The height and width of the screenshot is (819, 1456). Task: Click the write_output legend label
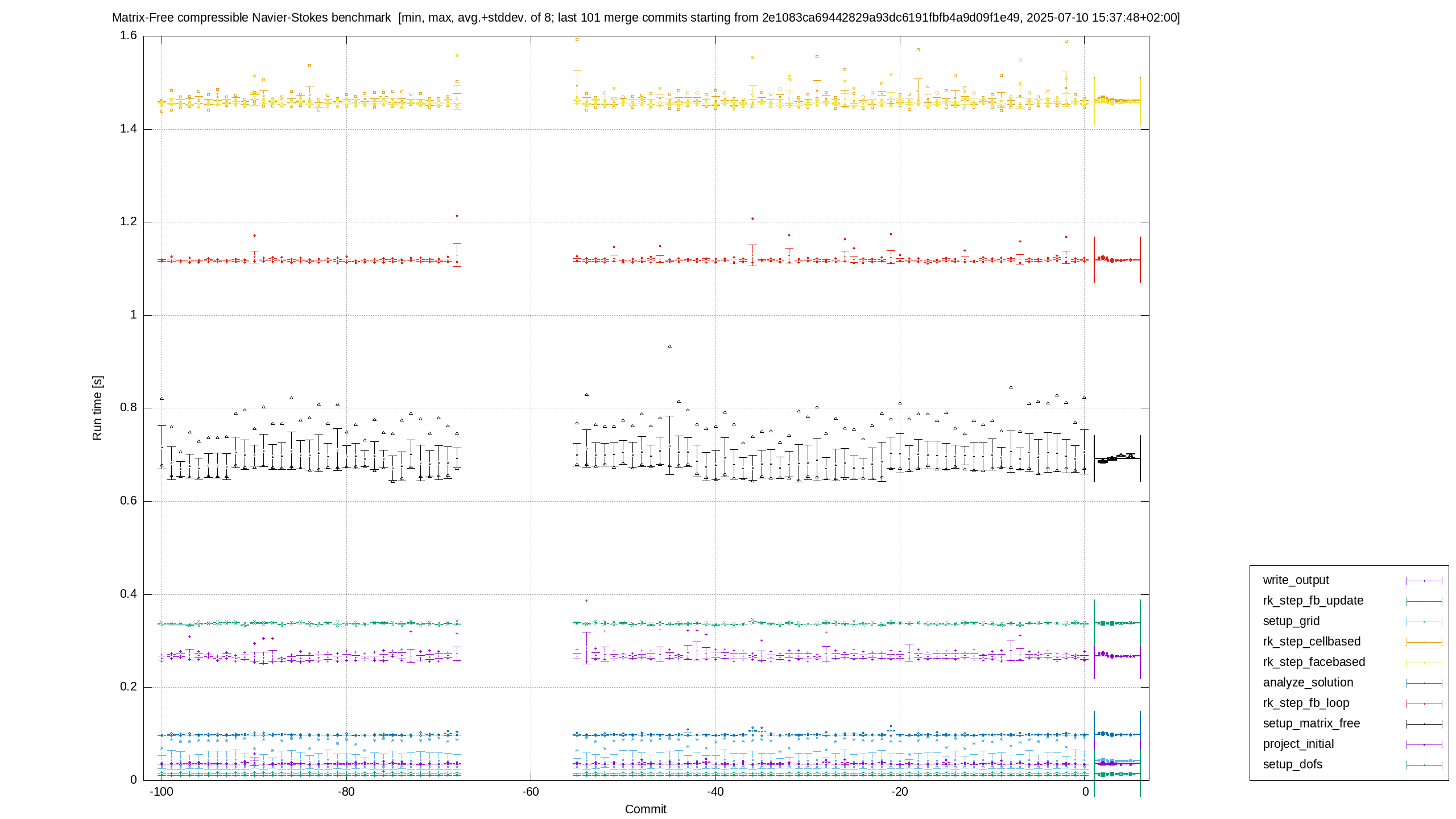pos(1296,580)
